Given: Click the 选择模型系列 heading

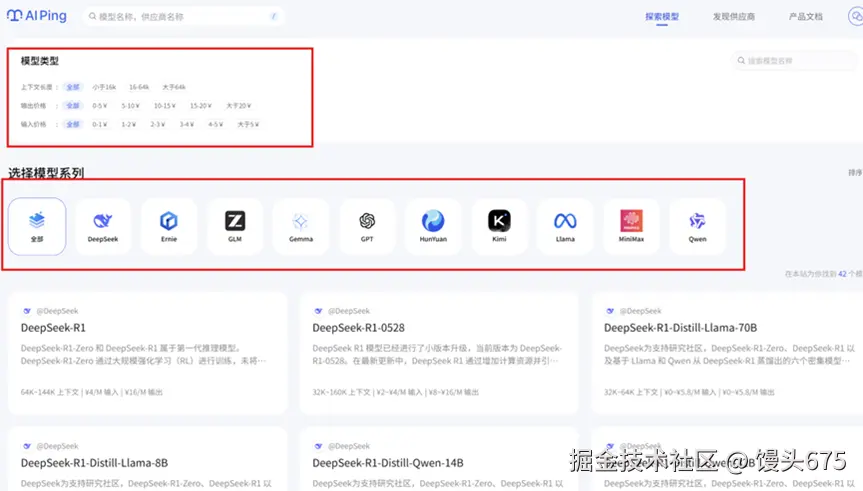Looking at the screenshot, I should [x=46, y=173].
